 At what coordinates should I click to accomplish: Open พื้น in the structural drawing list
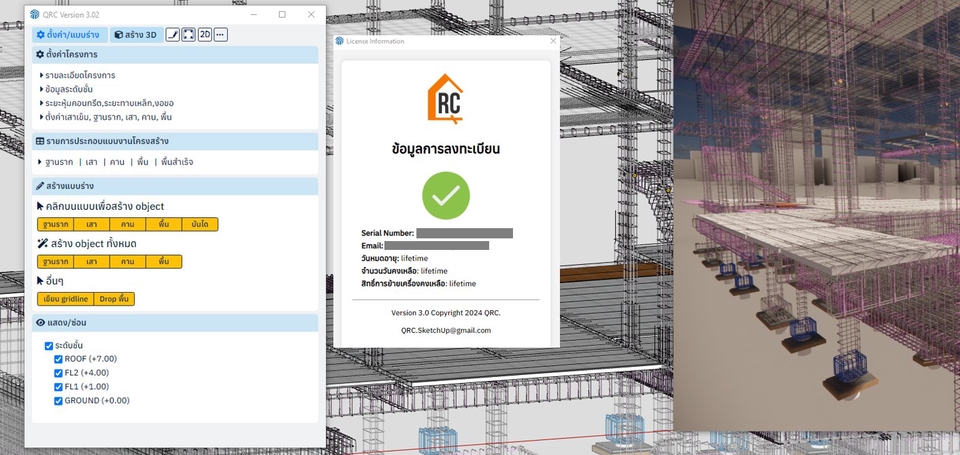(x=143, y=162)
